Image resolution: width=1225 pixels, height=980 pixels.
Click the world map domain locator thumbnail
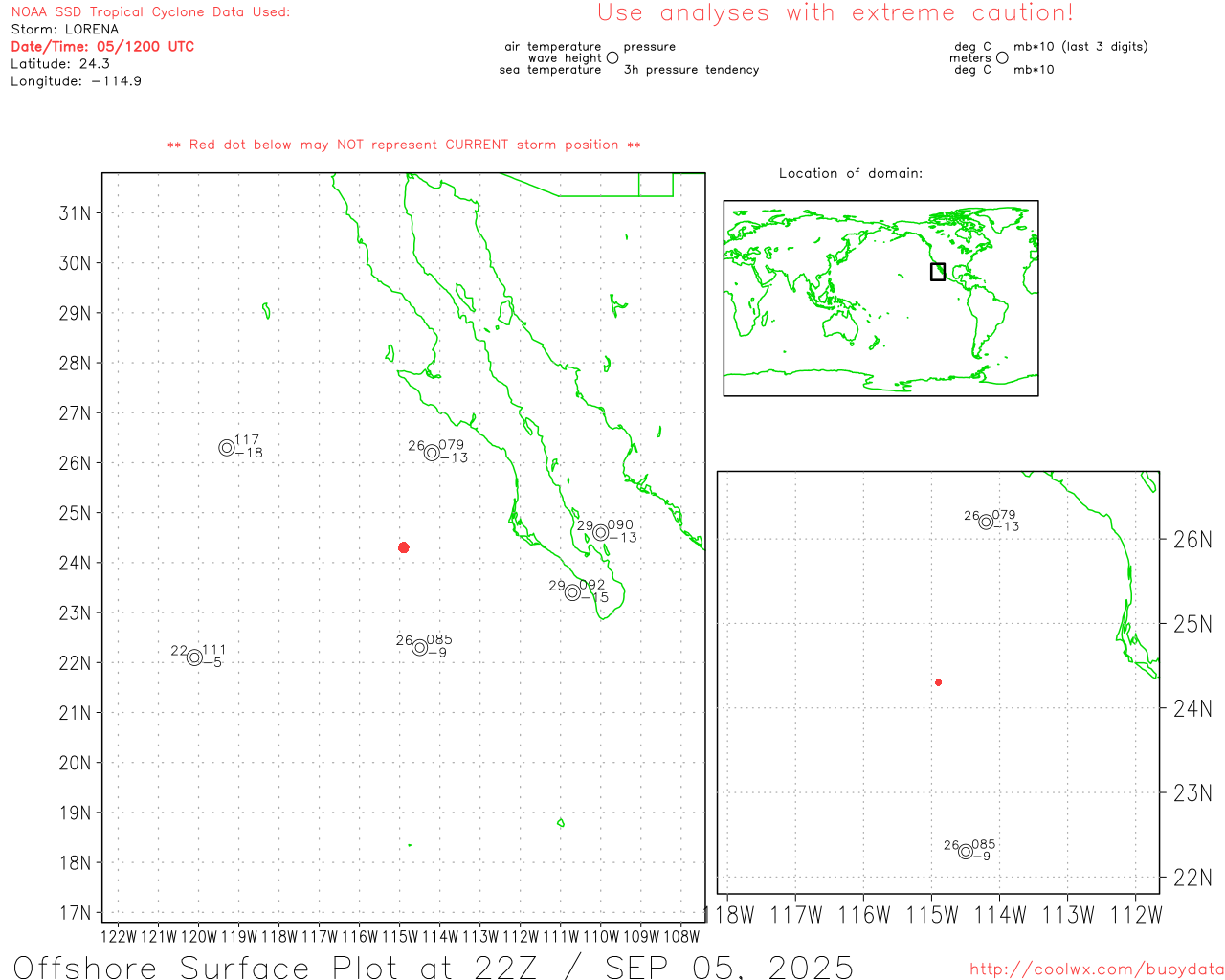(880, 298)
